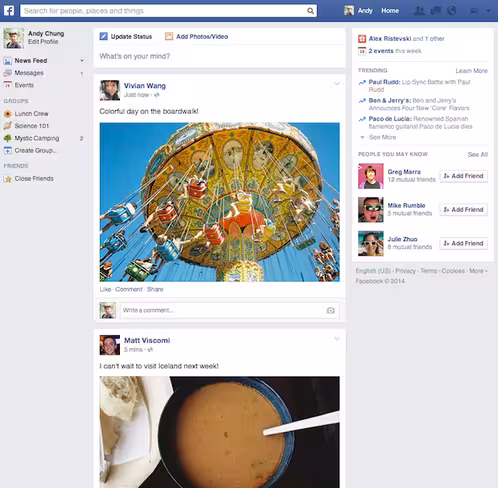The height and width of the screenshot is (488, 498).
Task: Open the notifications globe icon
Action: (x=451, y=11)
